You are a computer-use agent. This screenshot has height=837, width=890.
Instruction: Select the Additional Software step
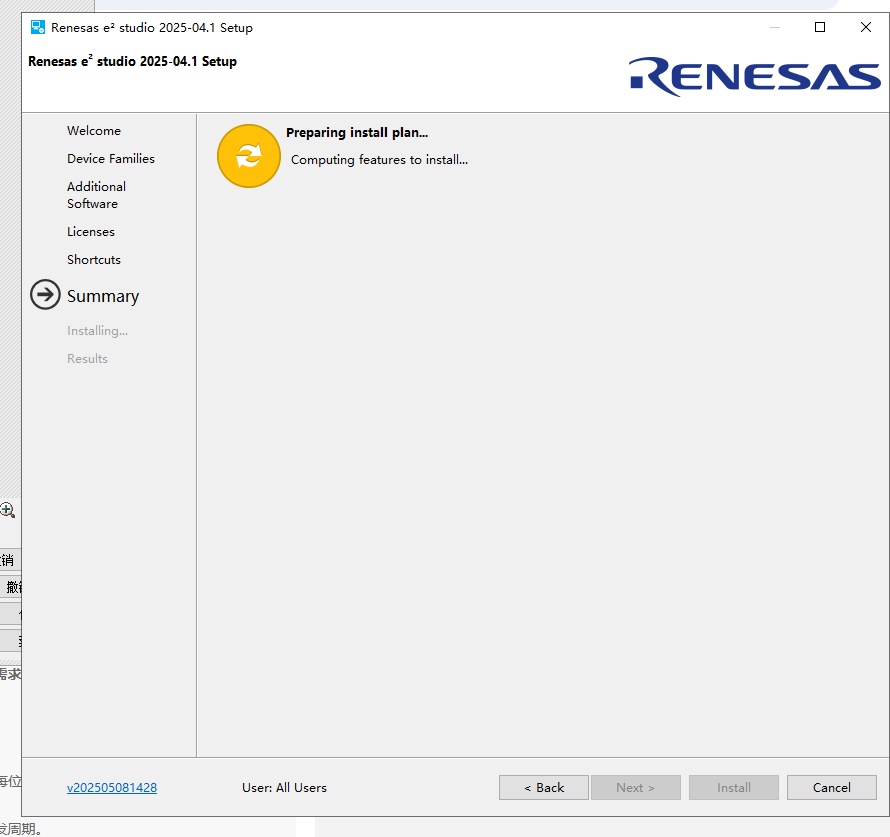(x=96, y=195)
